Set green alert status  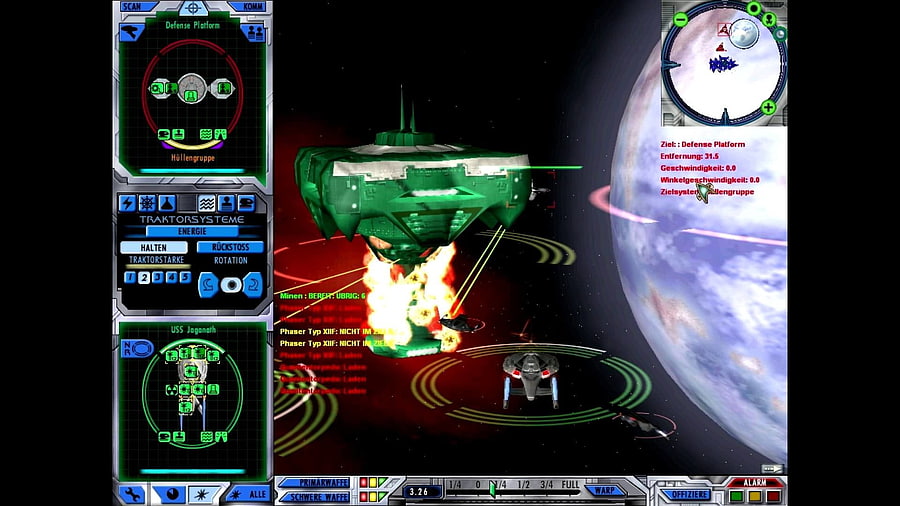(736, 496)
